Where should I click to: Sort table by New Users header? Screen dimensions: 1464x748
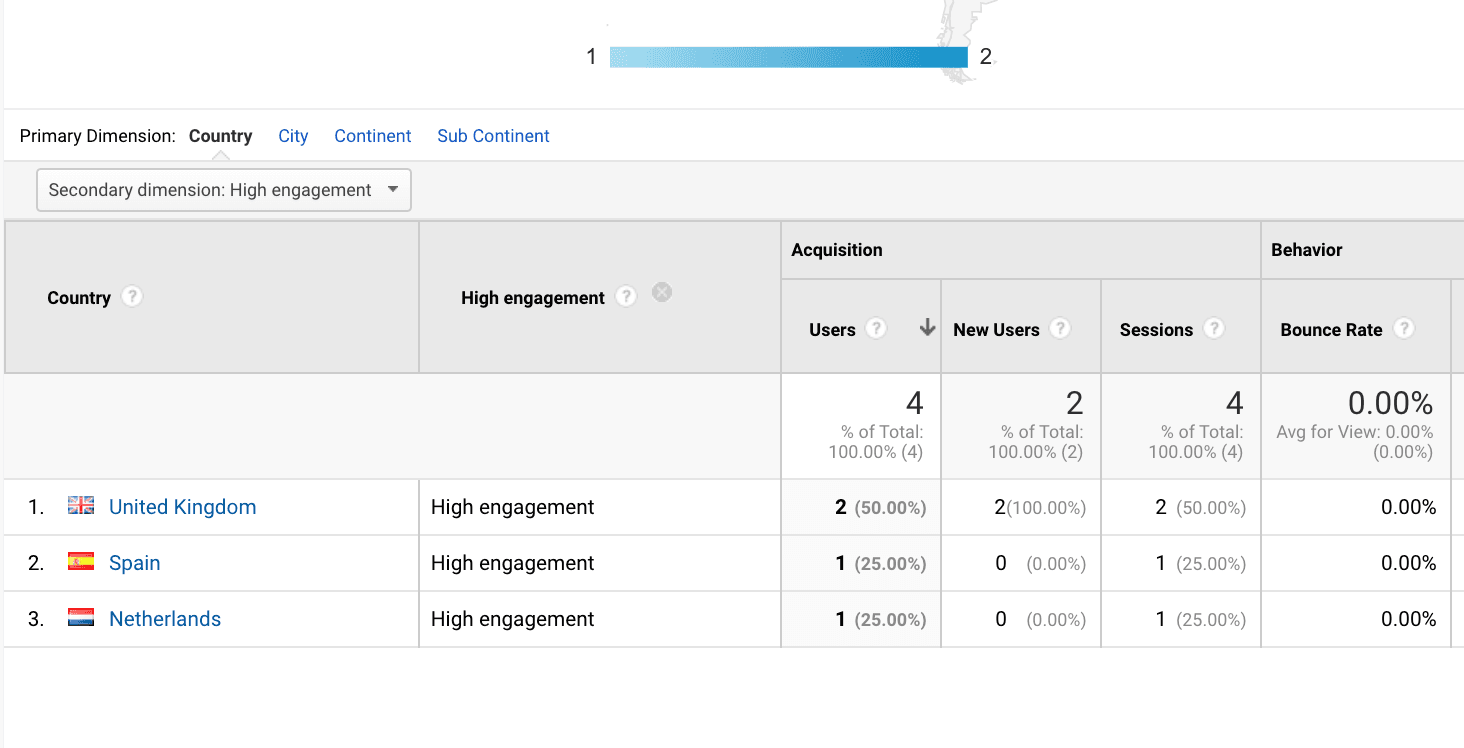[x=996, y=330]
